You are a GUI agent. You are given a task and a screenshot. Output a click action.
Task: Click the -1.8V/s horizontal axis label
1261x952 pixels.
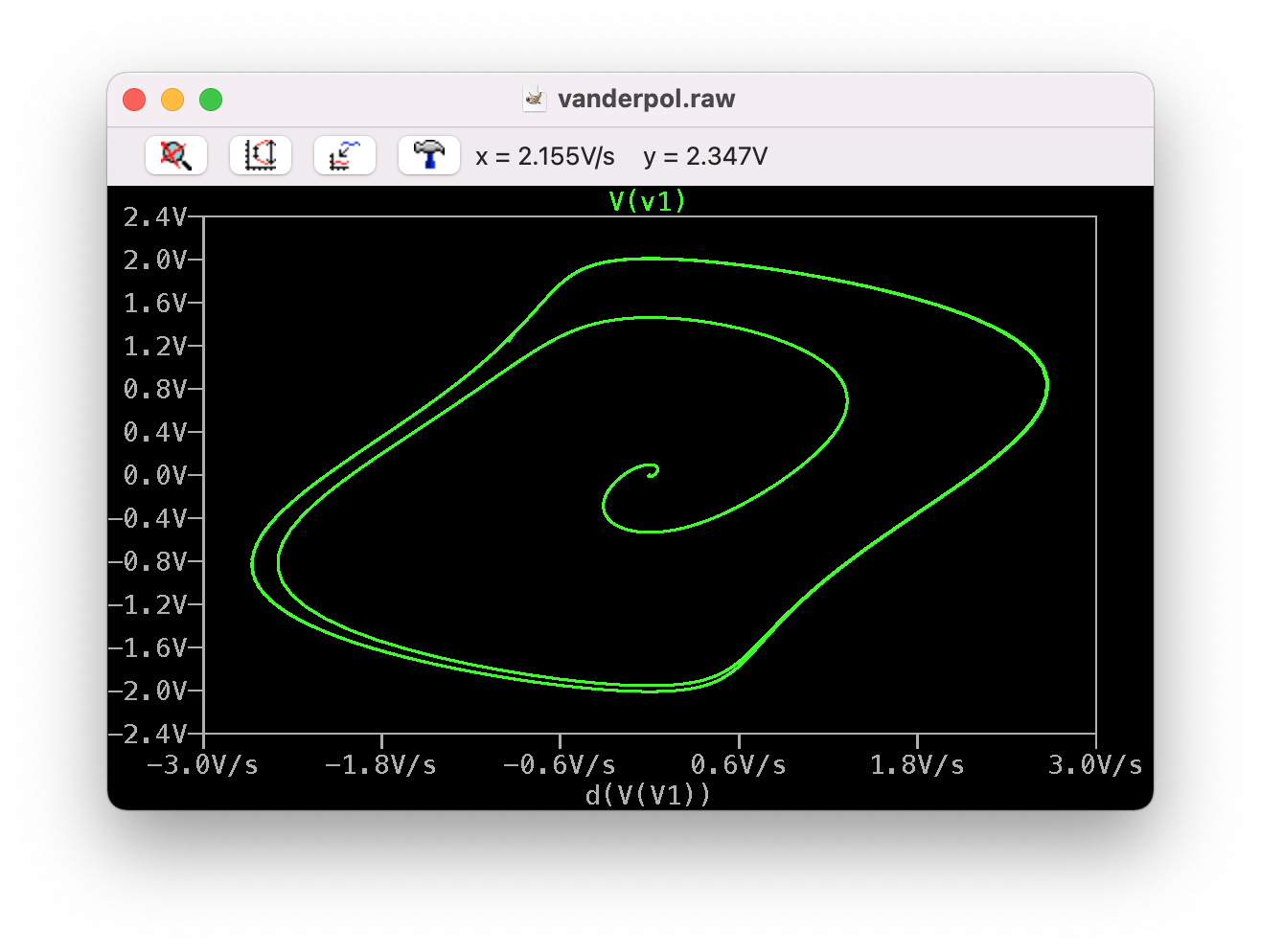point(380,765)
